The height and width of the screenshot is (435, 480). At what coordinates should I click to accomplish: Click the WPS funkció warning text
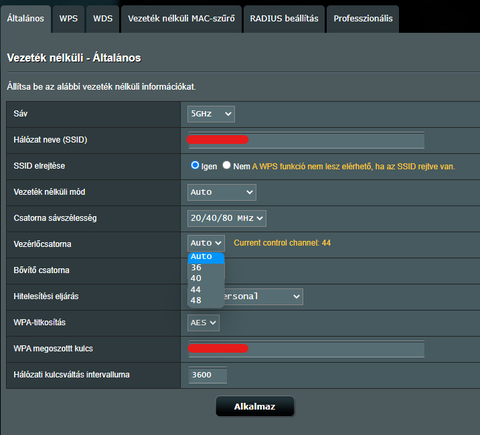click(353, 166)
